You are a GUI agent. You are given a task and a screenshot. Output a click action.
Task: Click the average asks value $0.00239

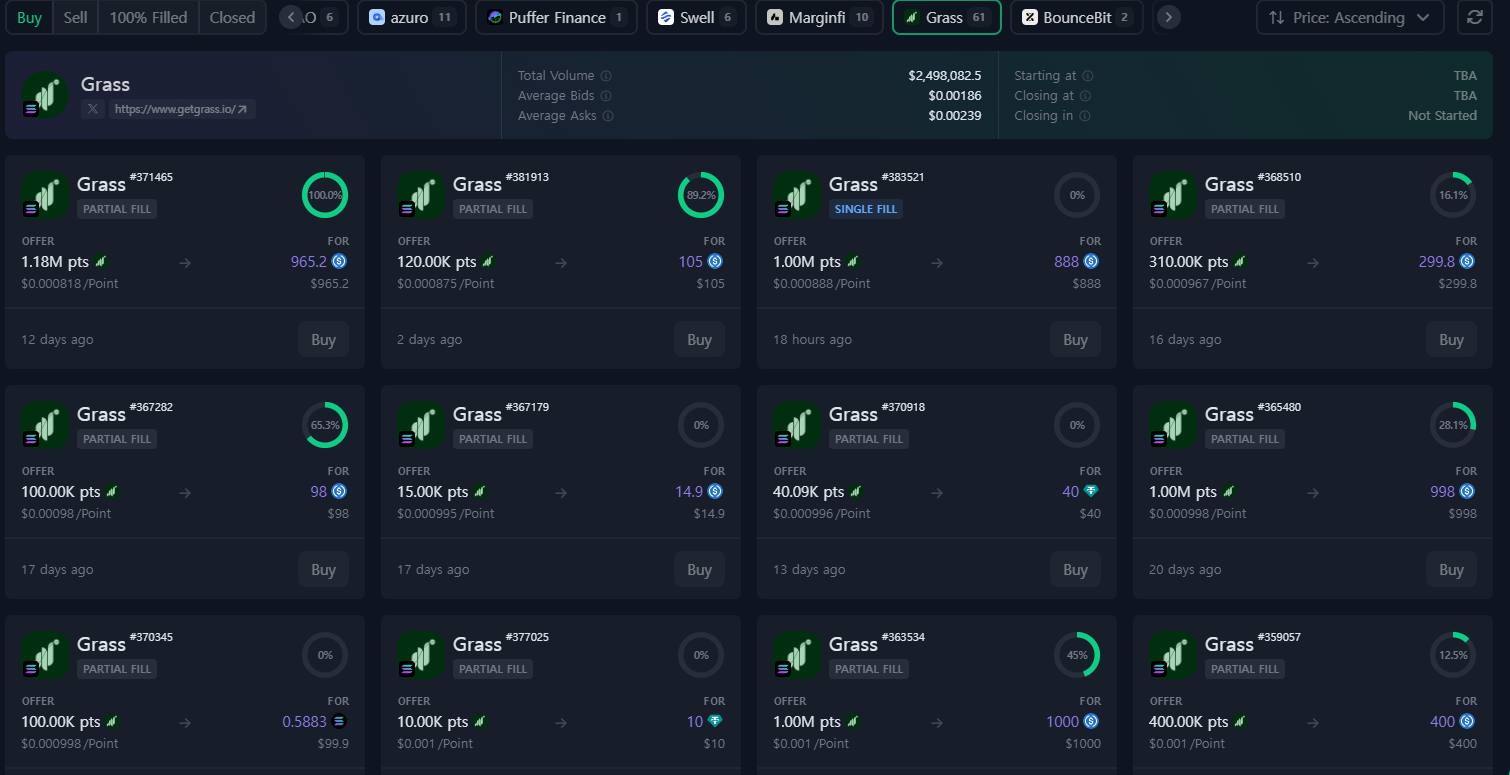point(954,116)
